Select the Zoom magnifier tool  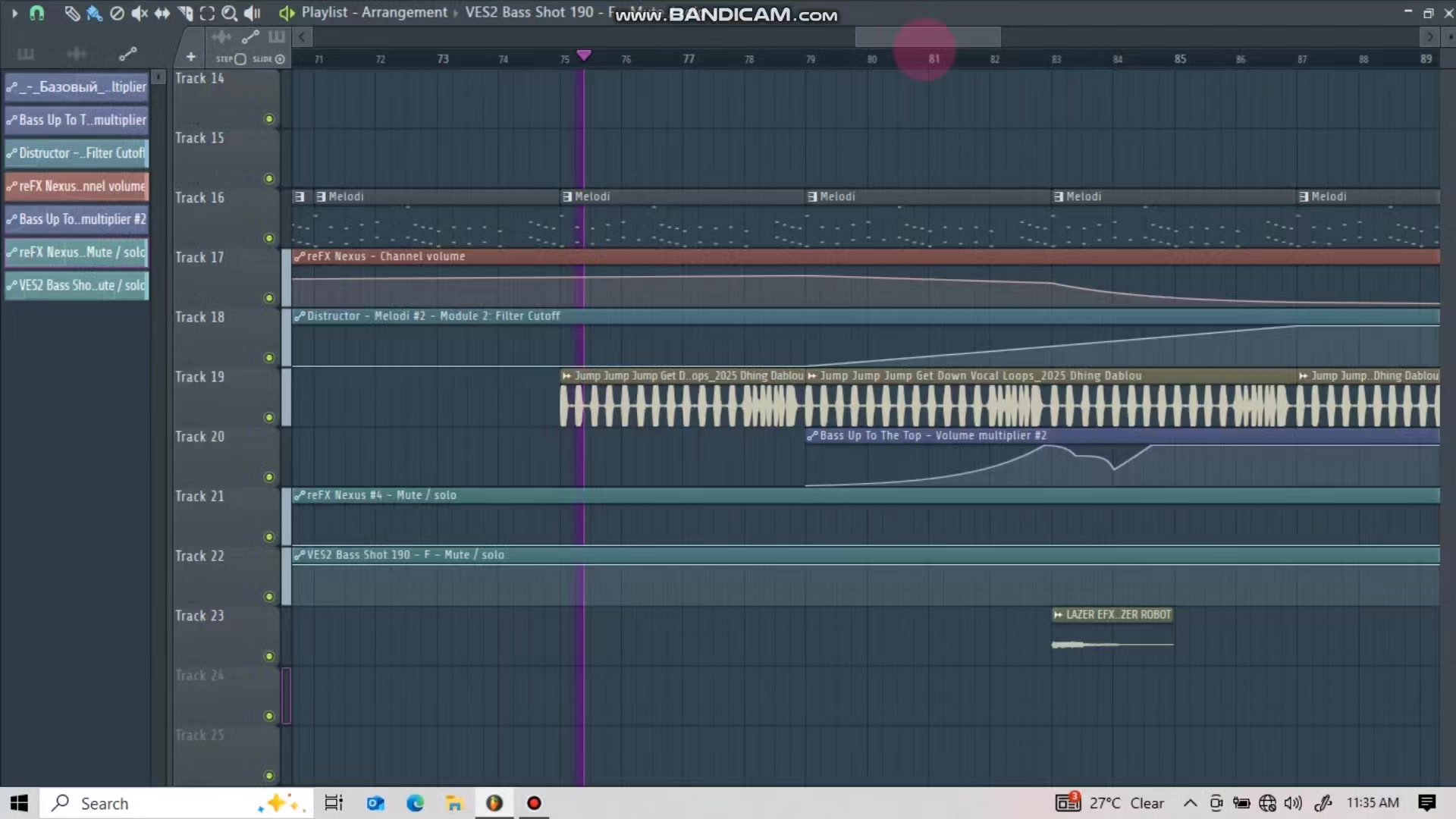tap(229, 13)
